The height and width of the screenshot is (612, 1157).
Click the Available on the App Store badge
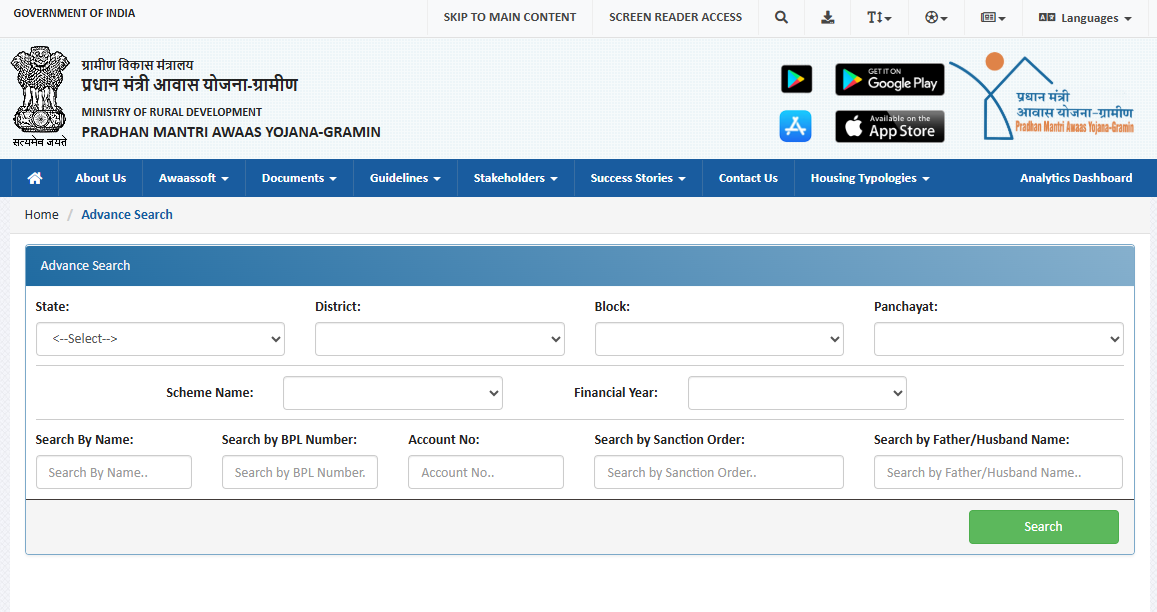[x=889, y=126]
